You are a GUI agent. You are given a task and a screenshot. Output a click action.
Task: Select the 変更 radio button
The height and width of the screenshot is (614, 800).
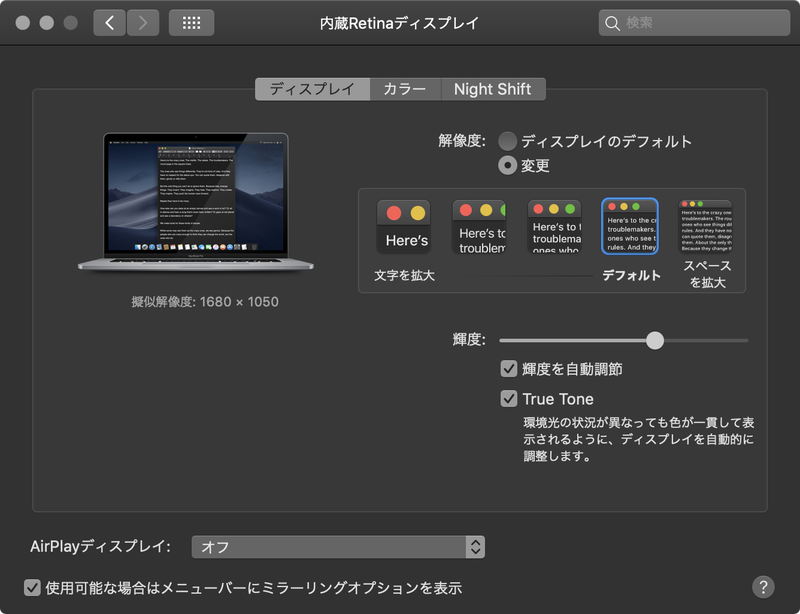pos(508,163)
